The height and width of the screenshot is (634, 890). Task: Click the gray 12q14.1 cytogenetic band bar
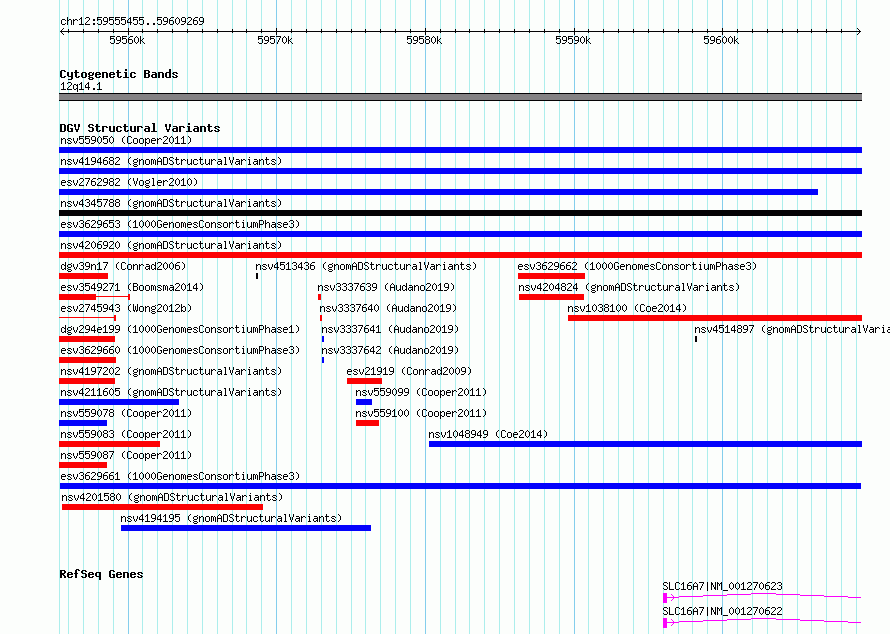[460, 97]
